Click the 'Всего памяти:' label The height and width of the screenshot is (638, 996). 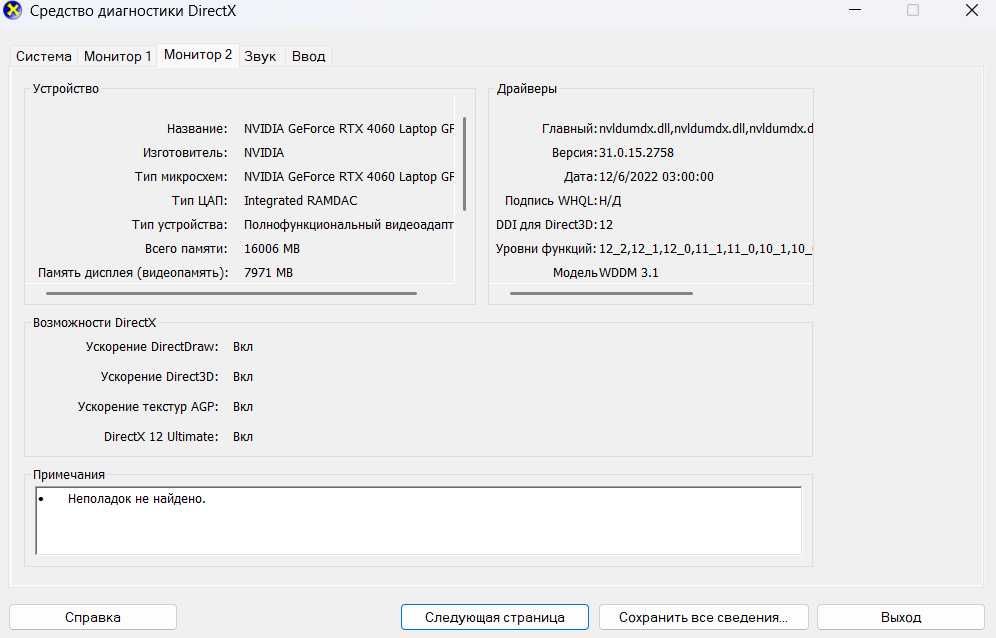click(186, 249)
